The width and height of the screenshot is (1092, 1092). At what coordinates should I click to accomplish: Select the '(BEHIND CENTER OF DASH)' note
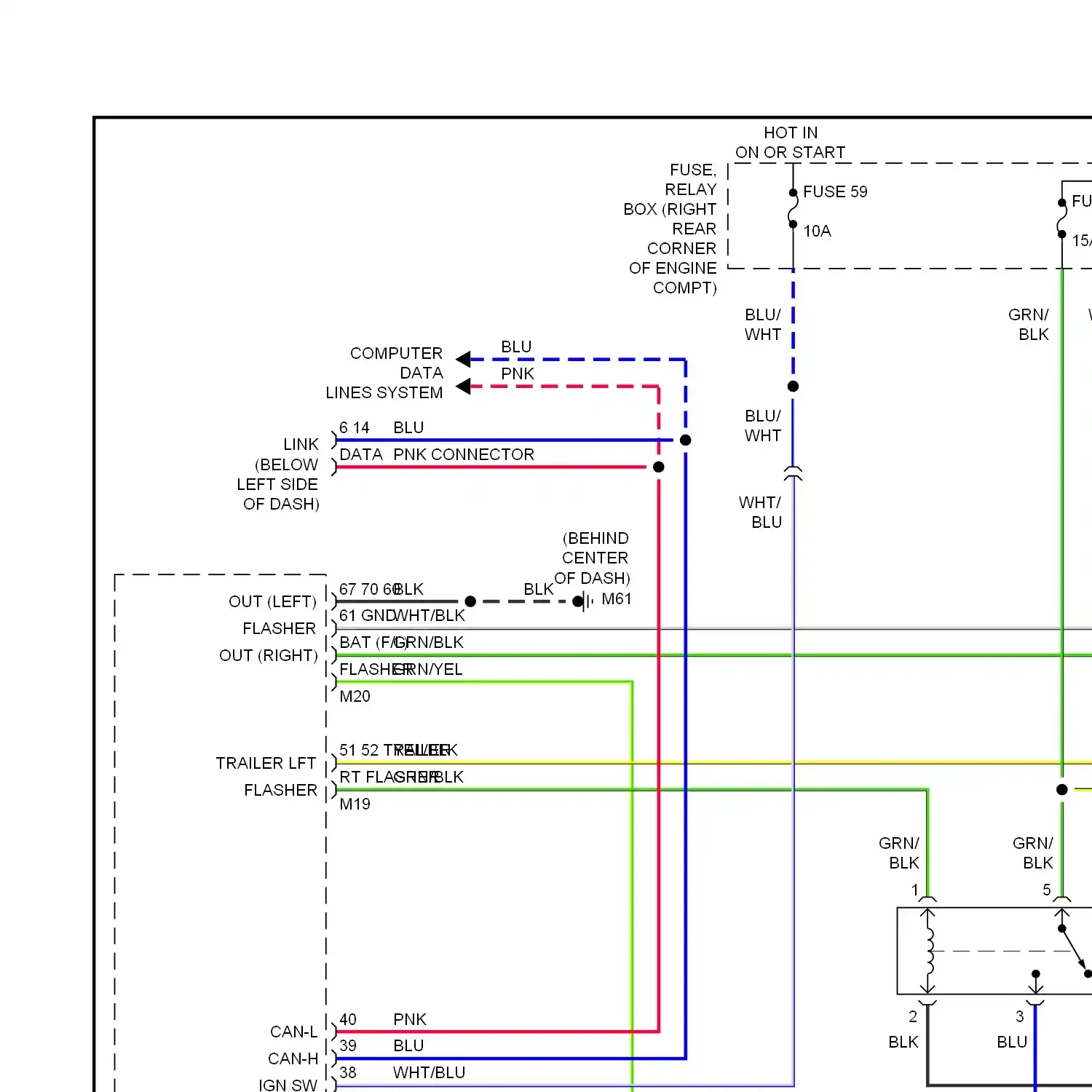593,558
